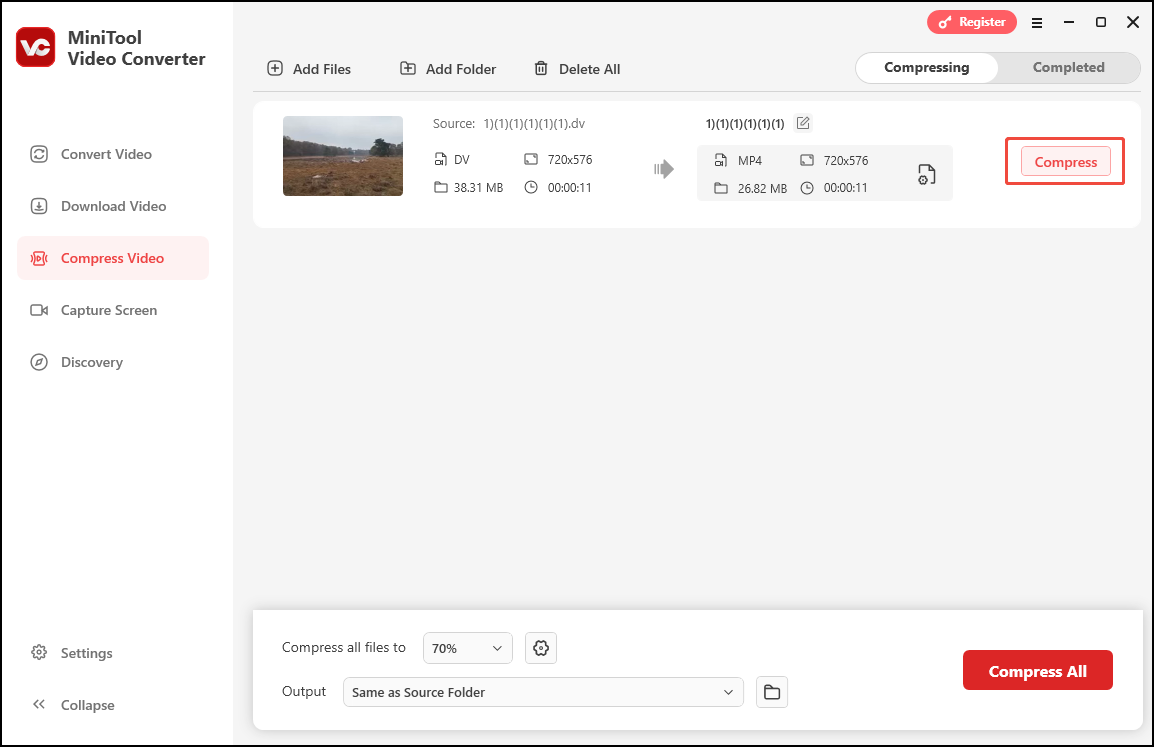This screenshot has height=747, width=1154.
Task: Select Compress Video in the sidebar
Action: pos(113,258)
